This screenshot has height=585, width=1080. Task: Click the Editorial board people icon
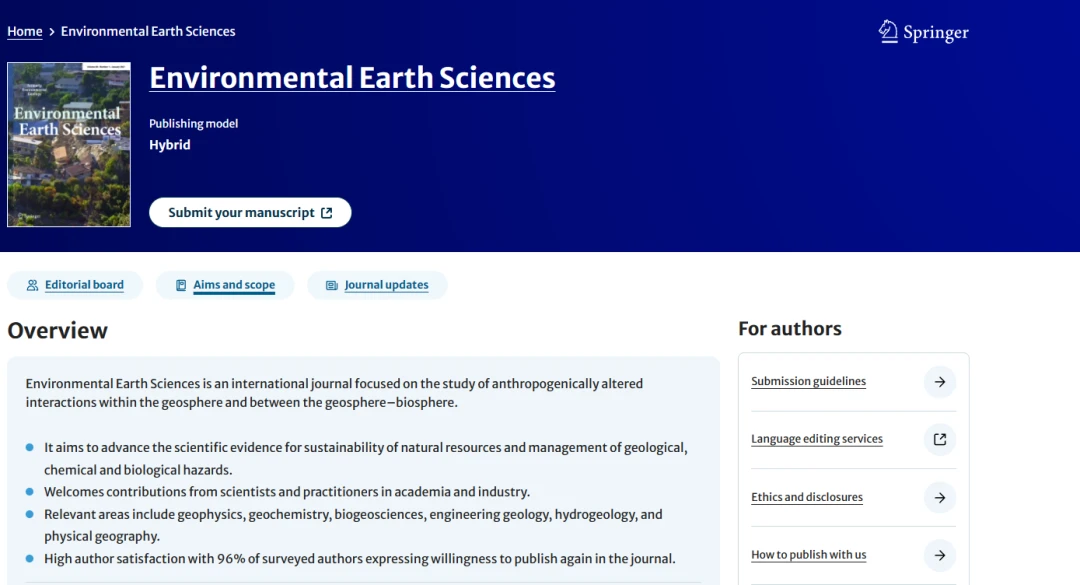32,285
